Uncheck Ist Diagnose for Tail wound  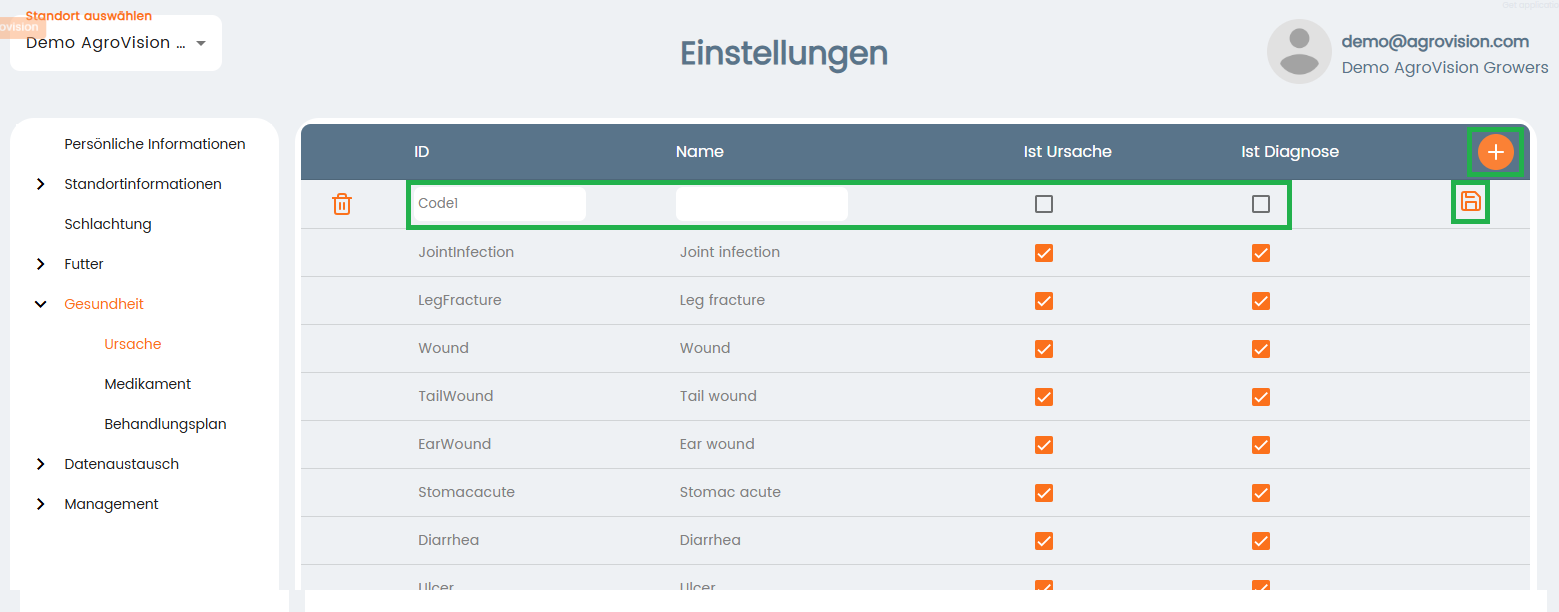coord(1261,397)
